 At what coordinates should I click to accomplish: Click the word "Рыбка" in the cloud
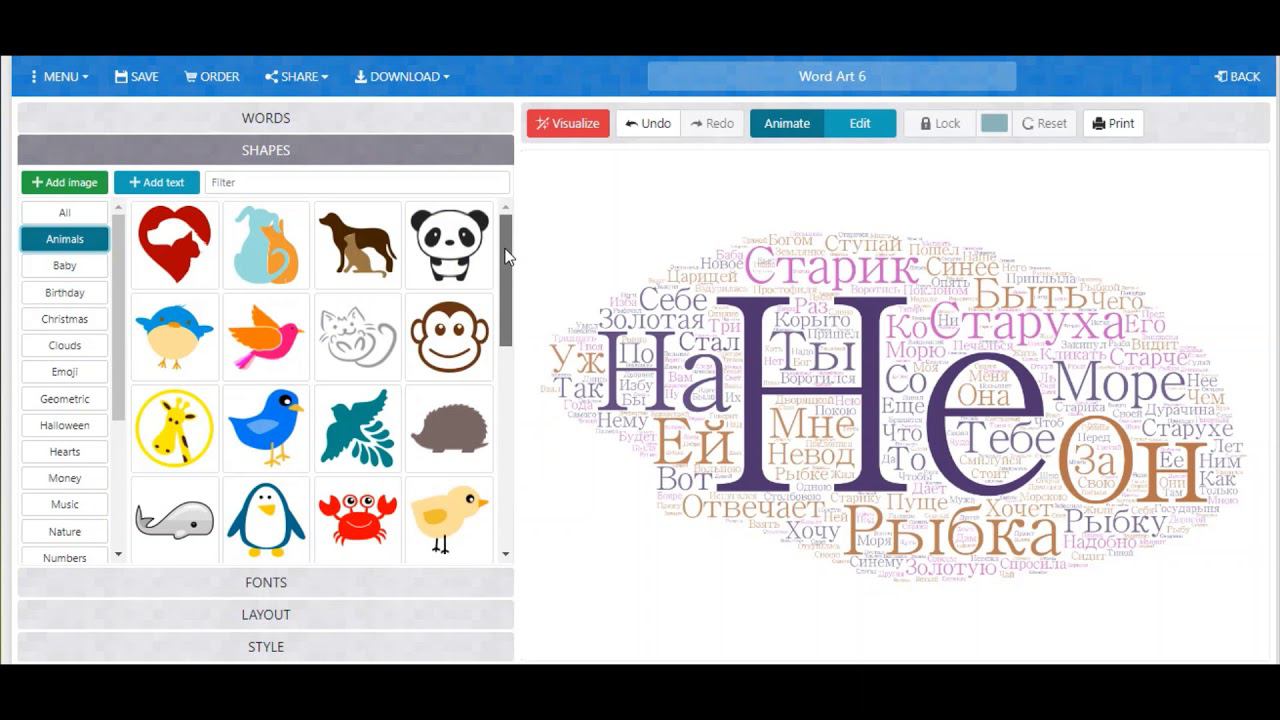pyautogui.click(x=952, y=531)
